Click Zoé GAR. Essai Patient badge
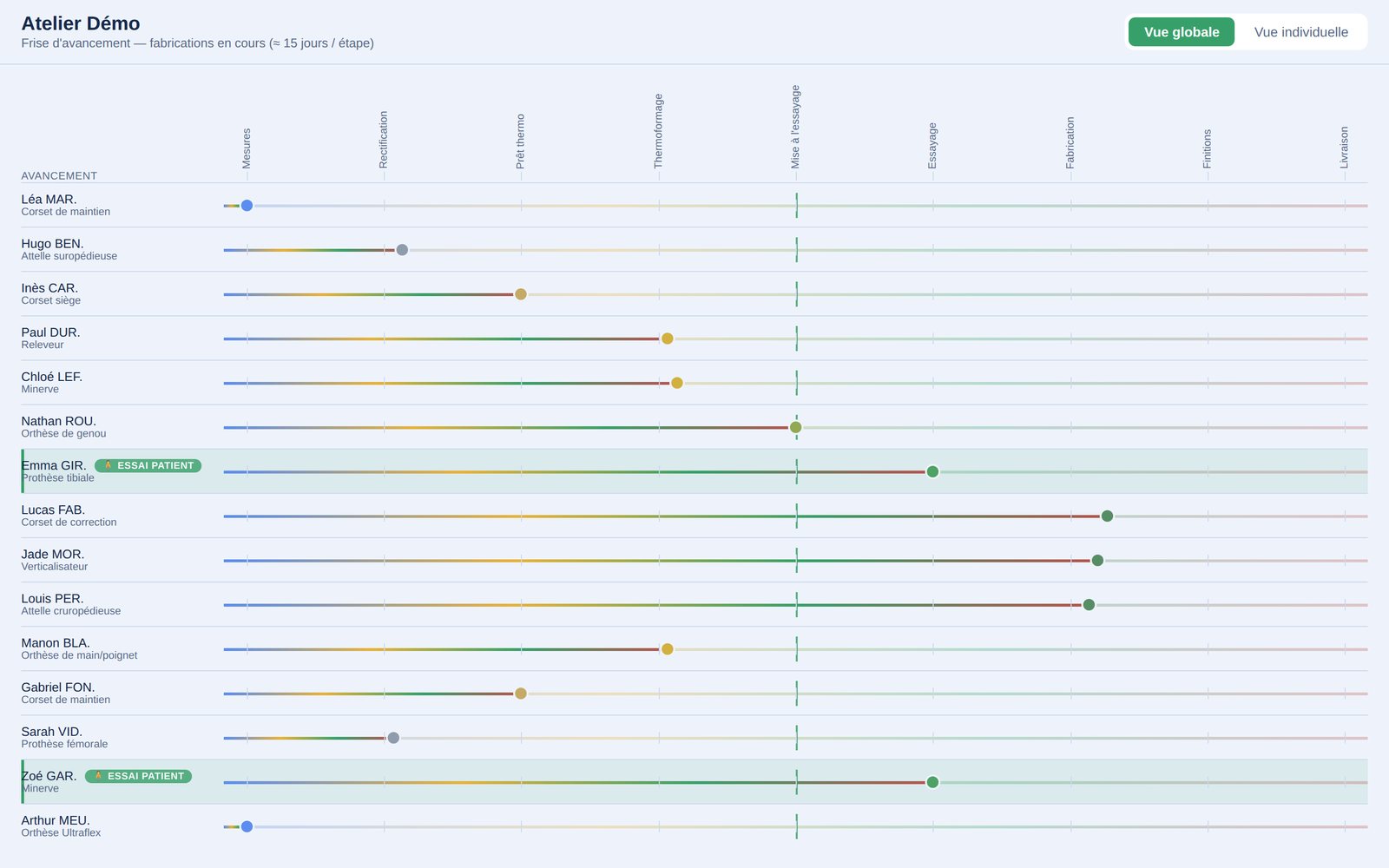The height and width of the screenshot is (868, 1389). coord(138,776)
